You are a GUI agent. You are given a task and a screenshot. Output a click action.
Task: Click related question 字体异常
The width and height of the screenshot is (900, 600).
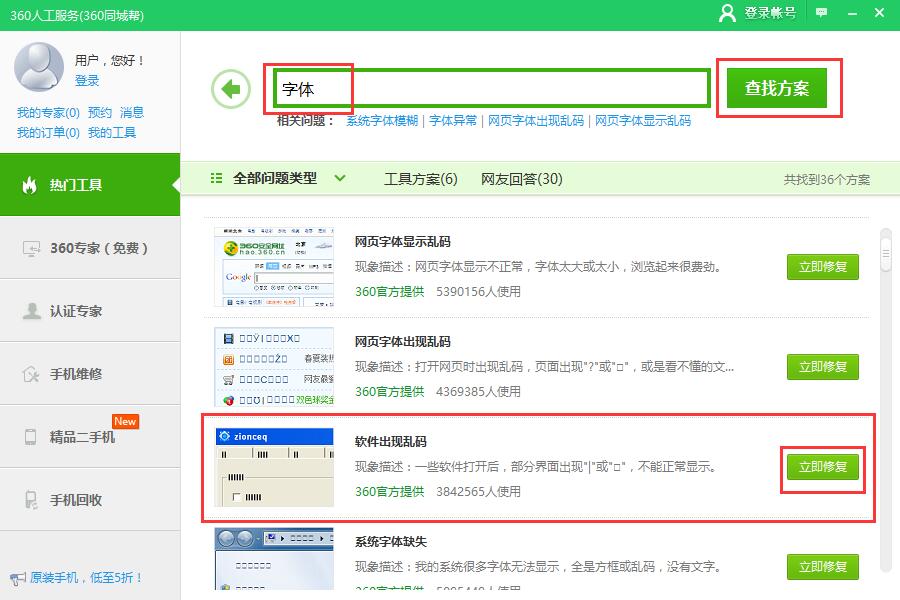click(x=453, y=121)
